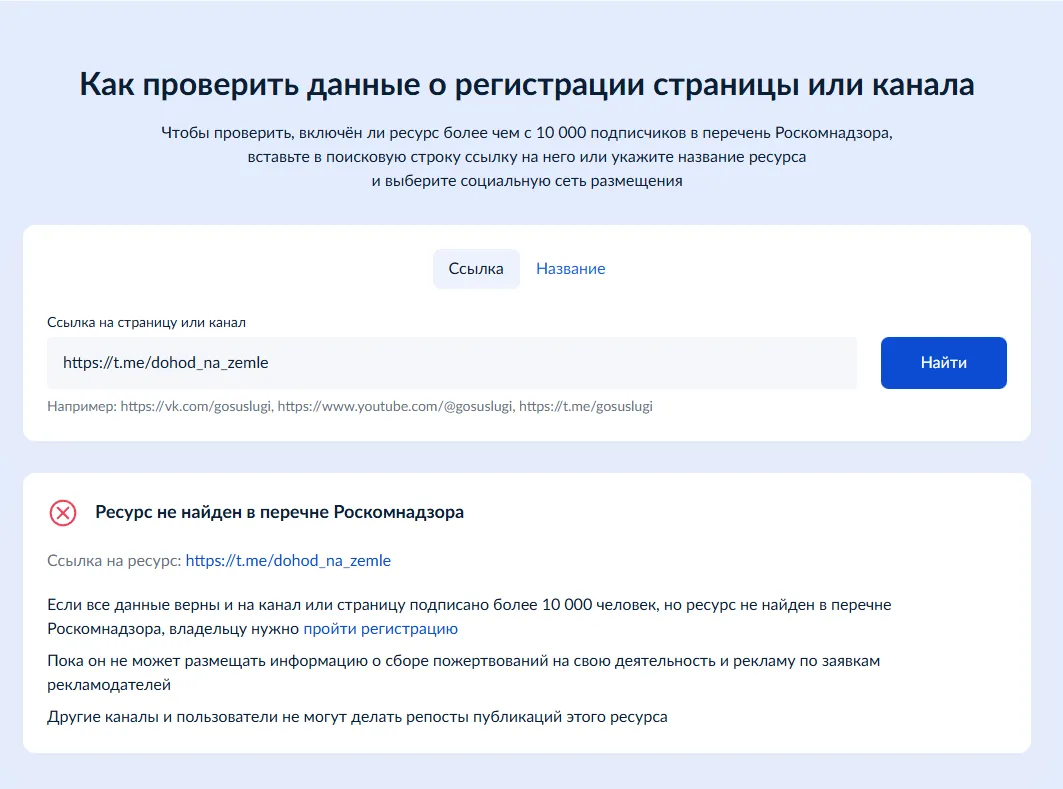Image resolution: width=1063 pixels, height=789 pixels.
Task: Open the https://t.me/dohod_na_zemle resource link
Action: click(x=288, y=561)
